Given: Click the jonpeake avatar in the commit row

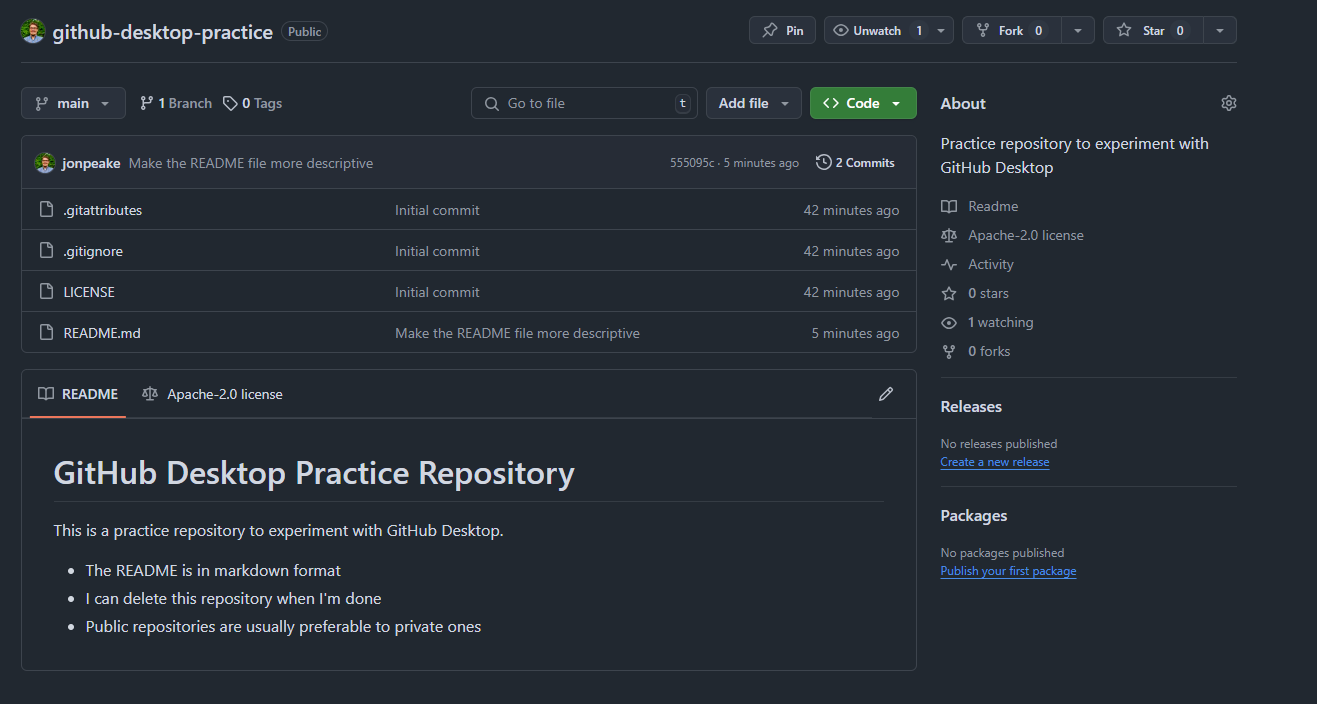Looking at the screenshot, I should (x=44, y=163).
